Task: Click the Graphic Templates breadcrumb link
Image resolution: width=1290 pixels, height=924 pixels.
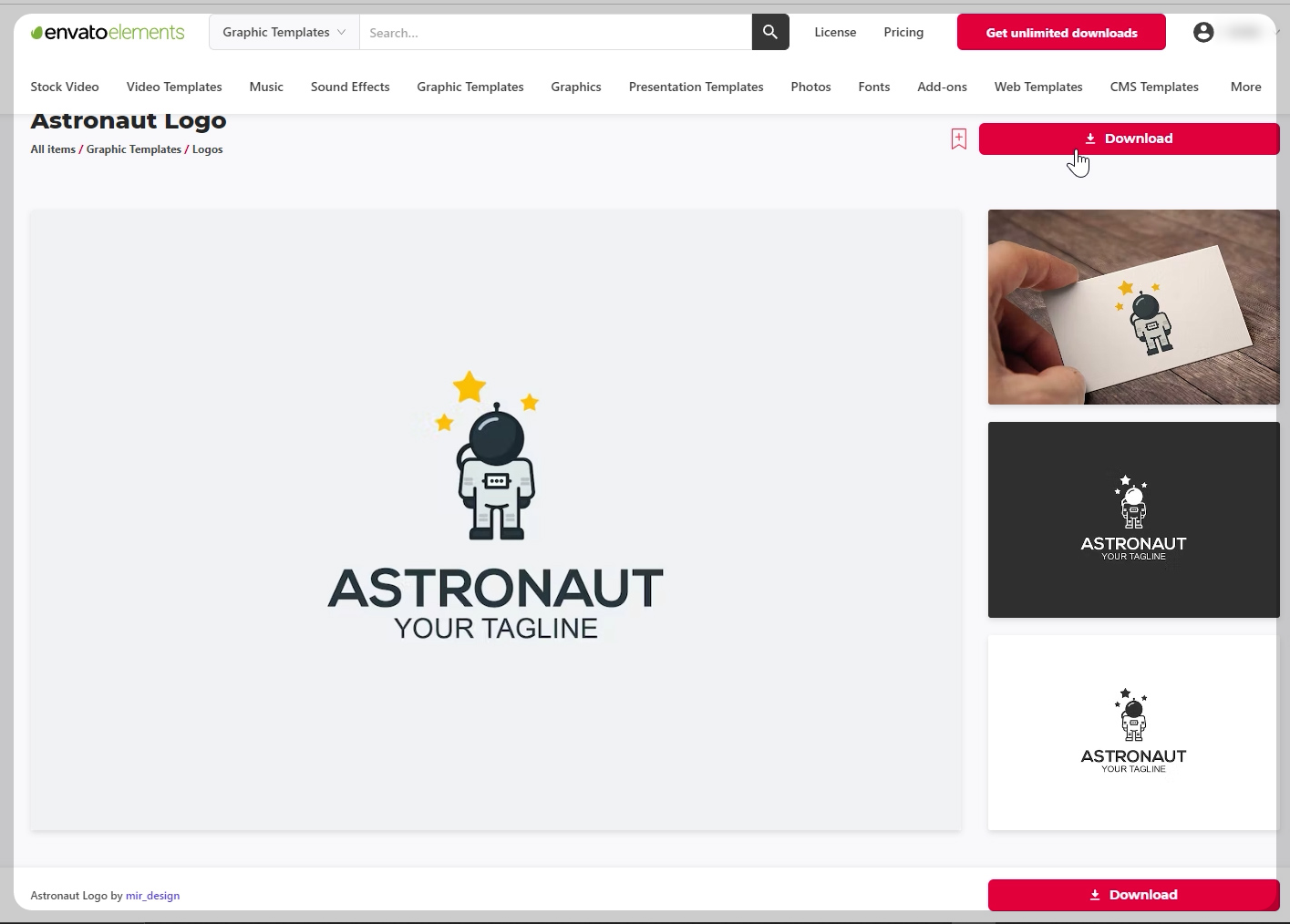Action: click(x=134, y=149)
